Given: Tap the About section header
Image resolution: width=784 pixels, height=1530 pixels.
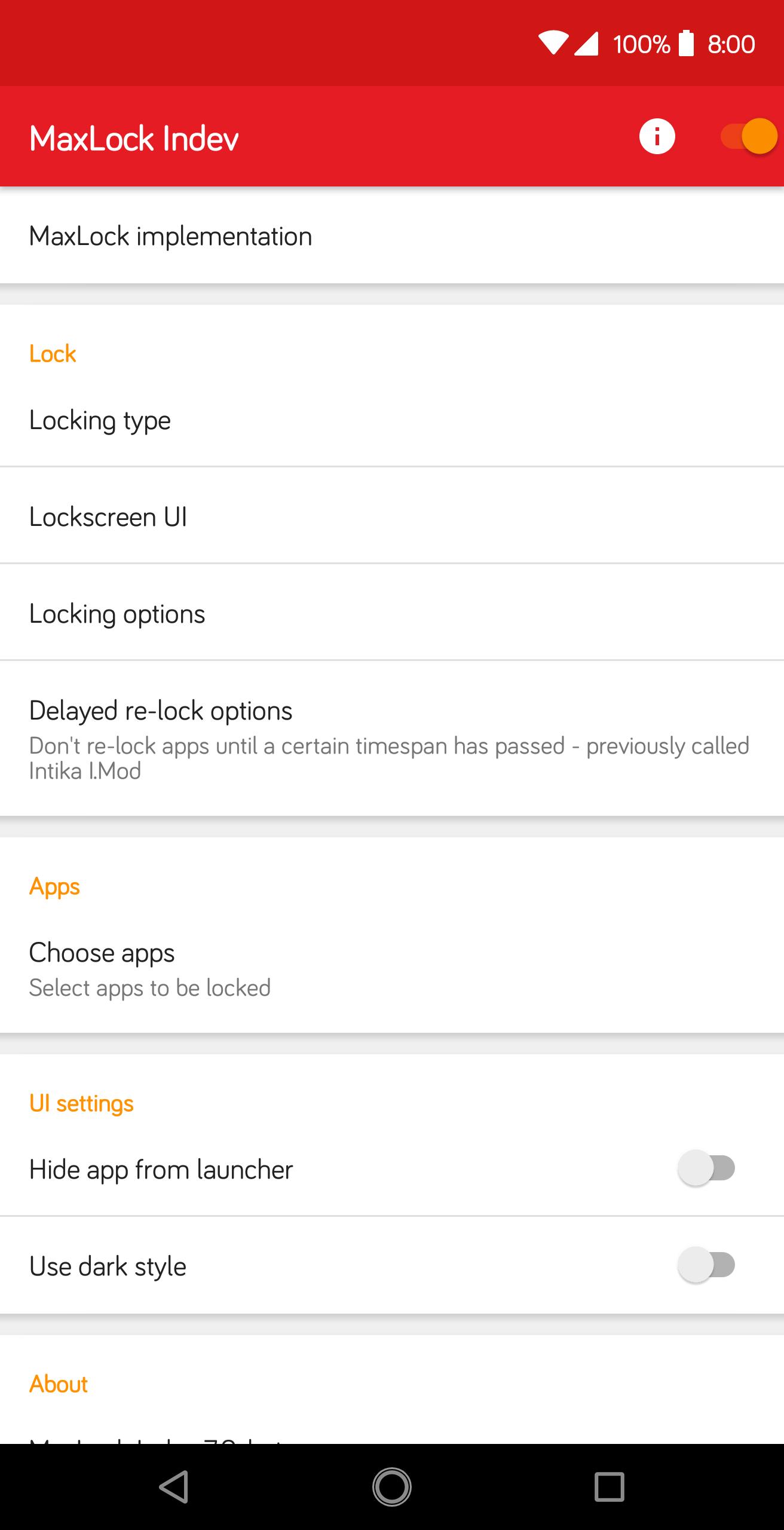Looking at the screenshot, I should point(59,1384).
